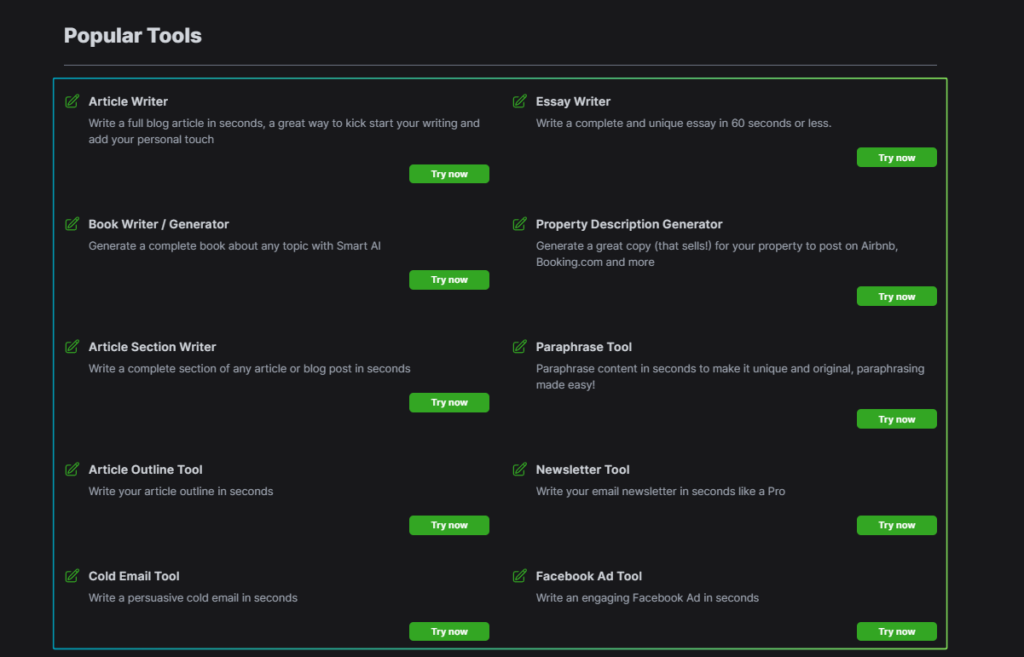Click the pencil icon beside Newsletter Tool
This screenshot has width=1024, height=657.
click(519, 469)
